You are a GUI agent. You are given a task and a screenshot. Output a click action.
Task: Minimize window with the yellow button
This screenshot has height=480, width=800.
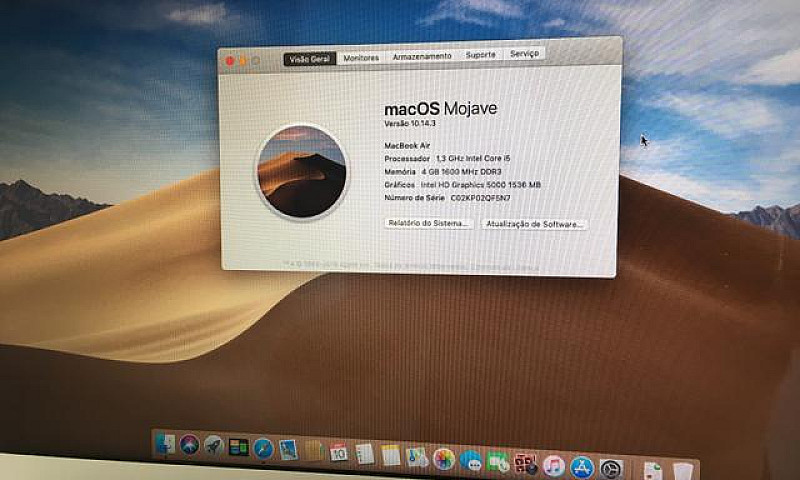pos(243,61)
